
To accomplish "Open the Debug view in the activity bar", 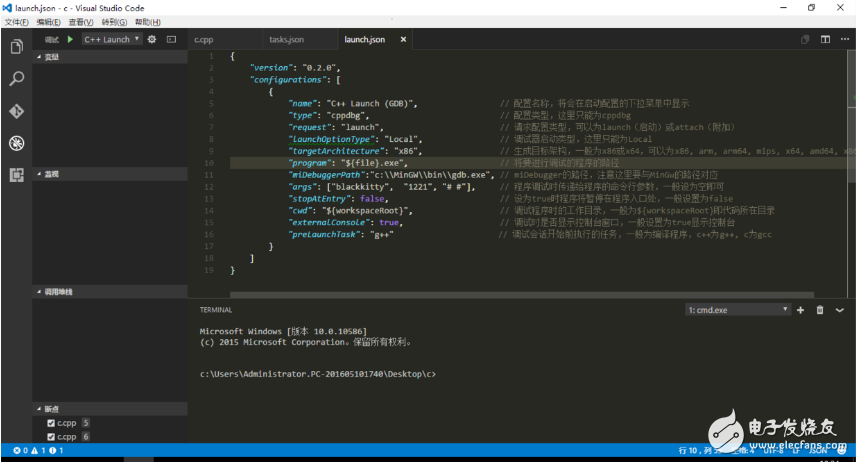I will [x=16, y=143].
